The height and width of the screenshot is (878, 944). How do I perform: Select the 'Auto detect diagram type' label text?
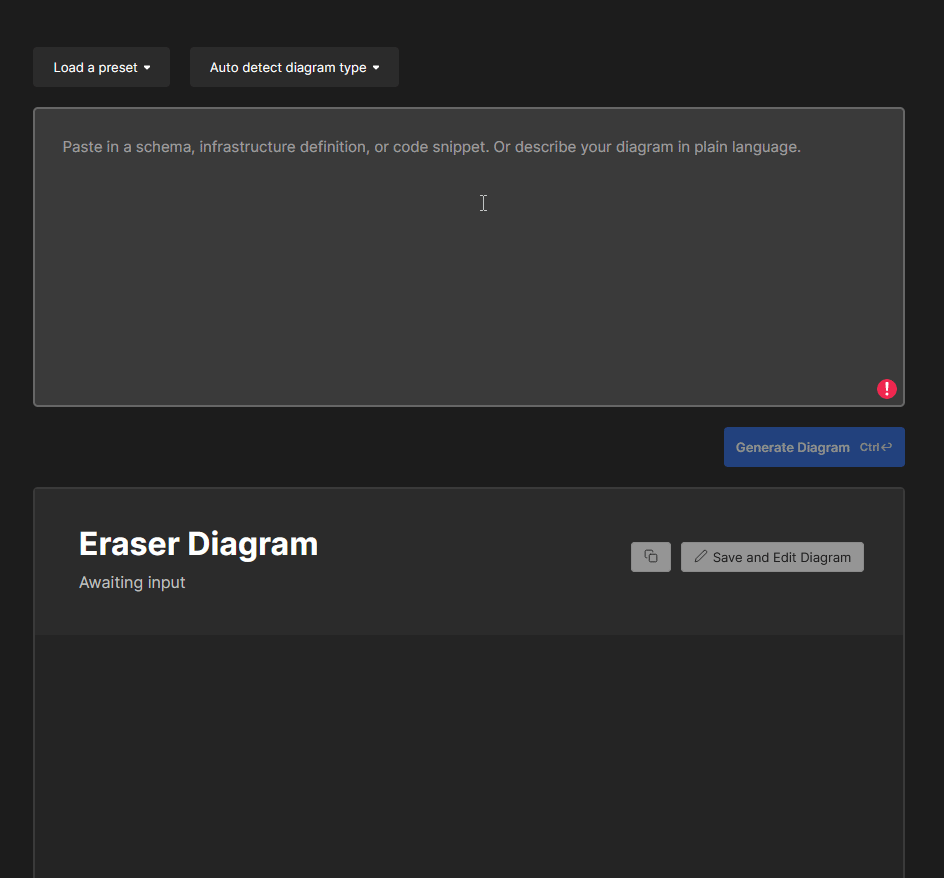[x=288, y=68]
